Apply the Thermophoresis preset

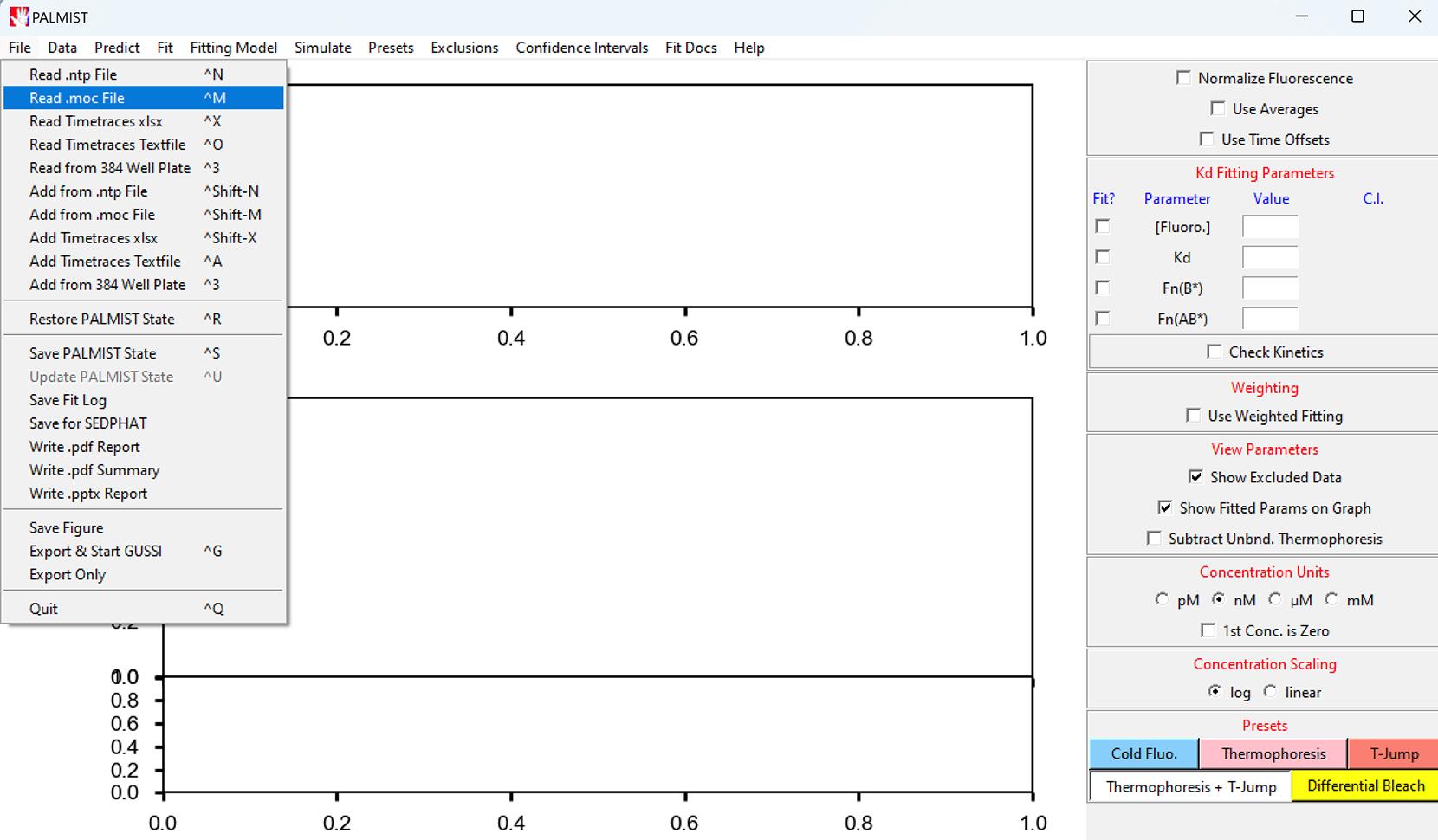1273,753
